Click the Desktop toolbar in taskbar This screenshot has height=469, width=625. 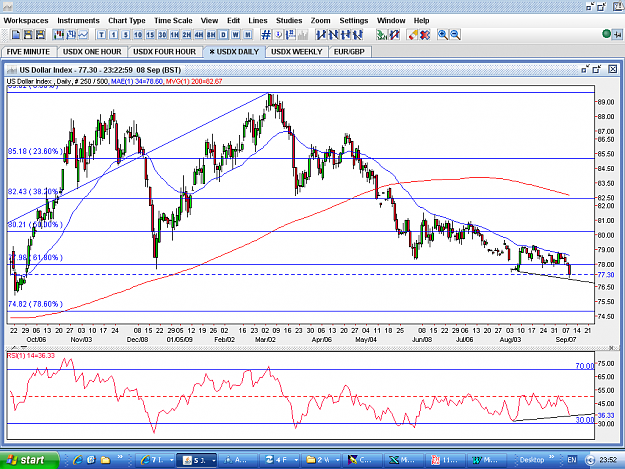[532, 460]
